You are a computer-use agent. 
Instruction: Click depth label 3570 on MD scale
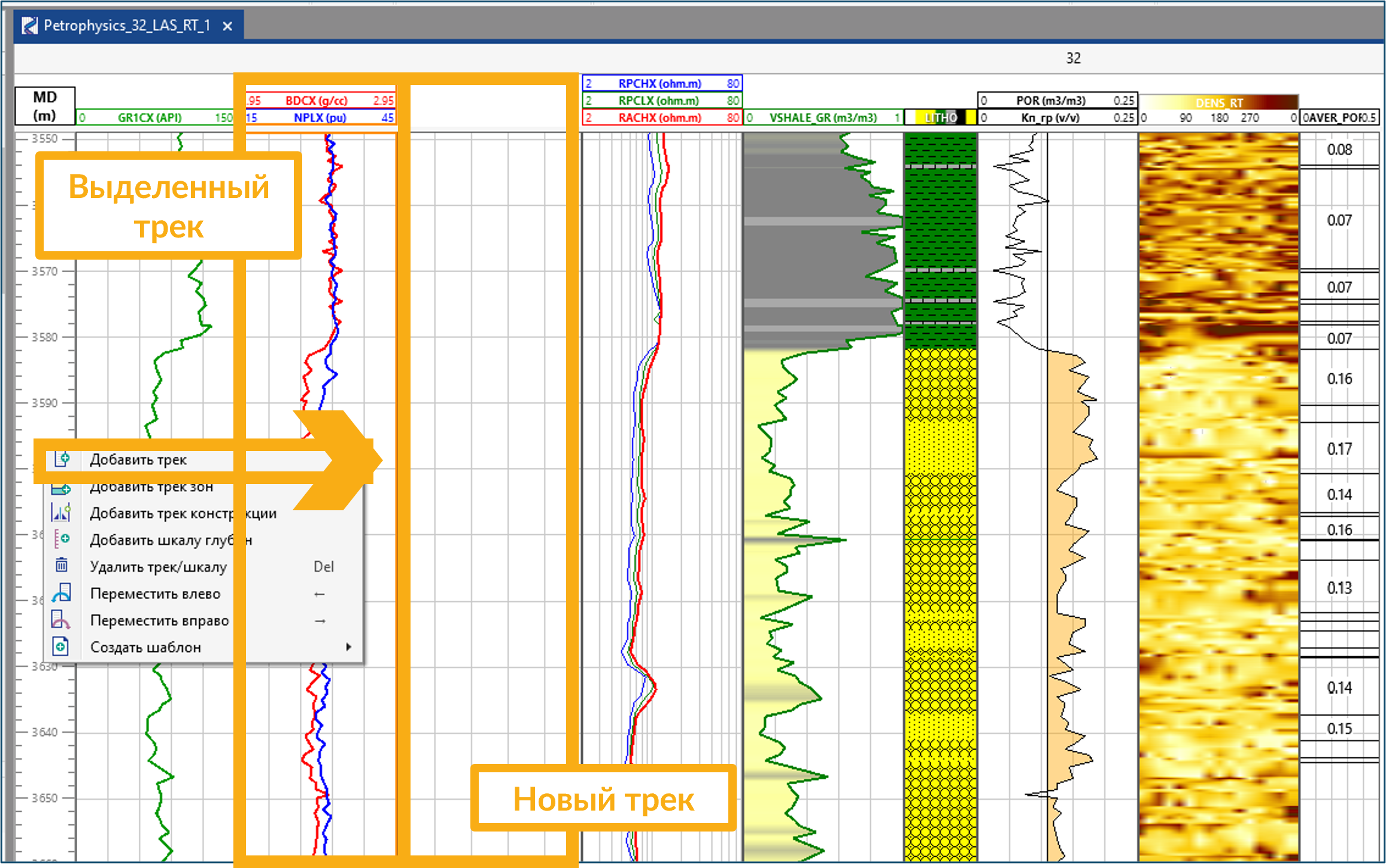point(45,271)
